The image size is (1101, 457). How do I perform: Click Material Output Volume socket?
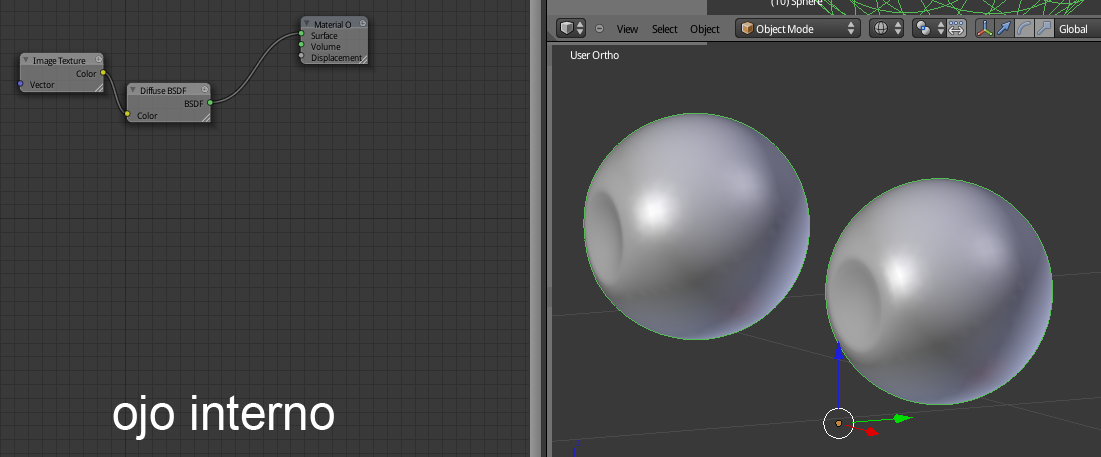tap(301, 44)
